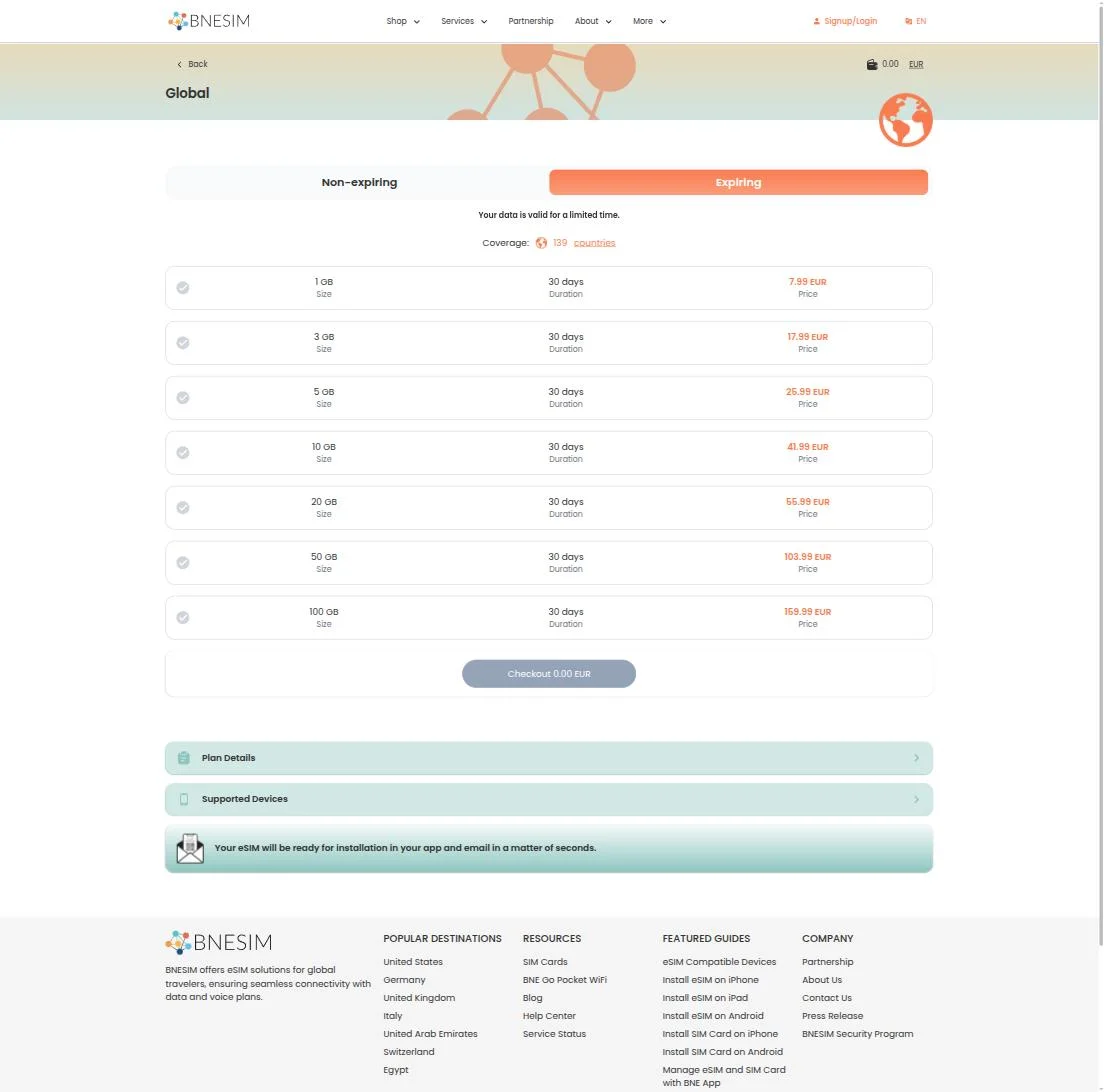Select the 1 GB plan checkmark
This screenshot has height=1092, width=1104.
pos(183,288)
